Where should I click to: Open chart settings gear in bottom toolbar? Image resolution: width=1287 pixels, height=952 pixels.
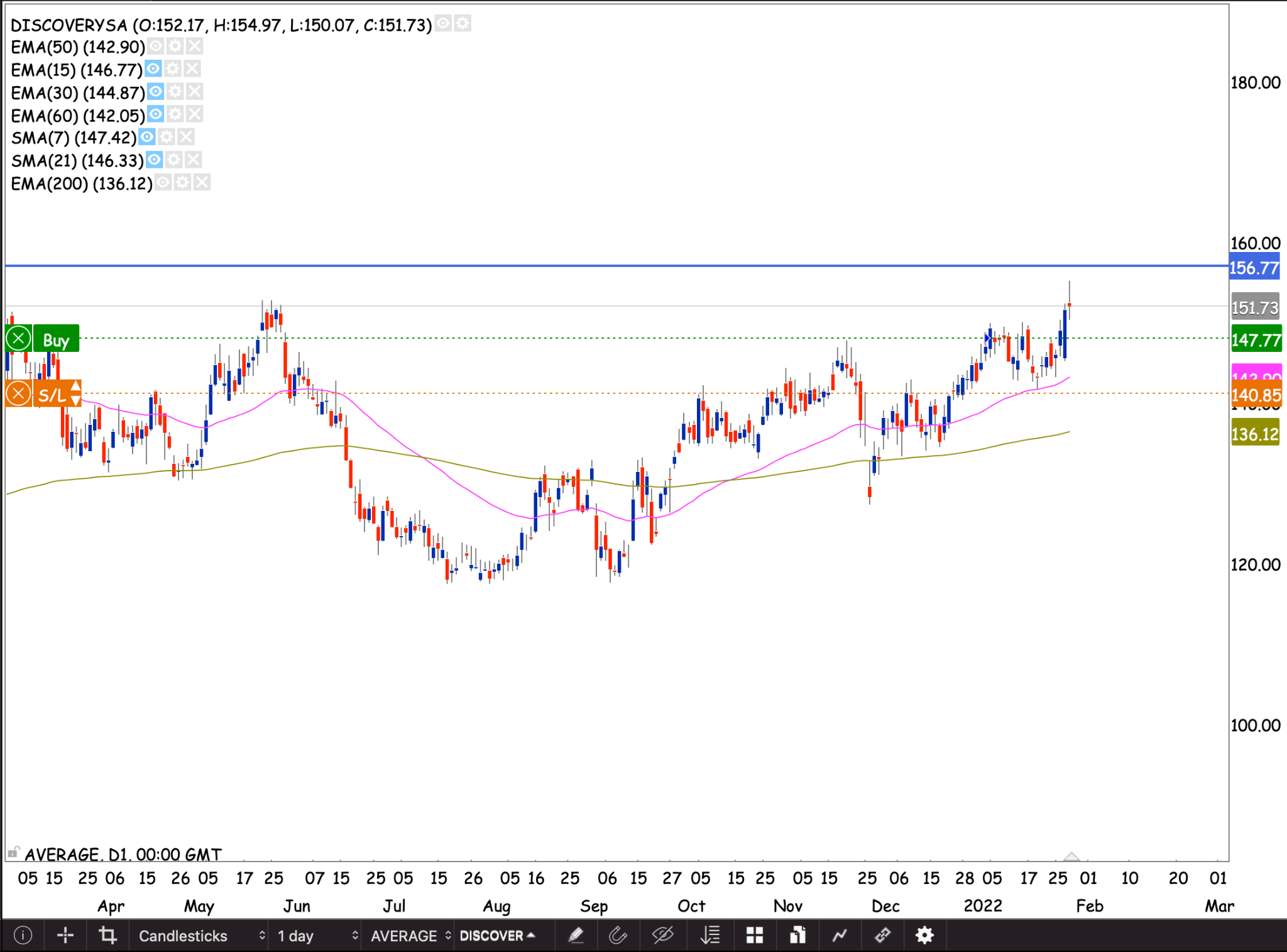(x=924, y=936)
